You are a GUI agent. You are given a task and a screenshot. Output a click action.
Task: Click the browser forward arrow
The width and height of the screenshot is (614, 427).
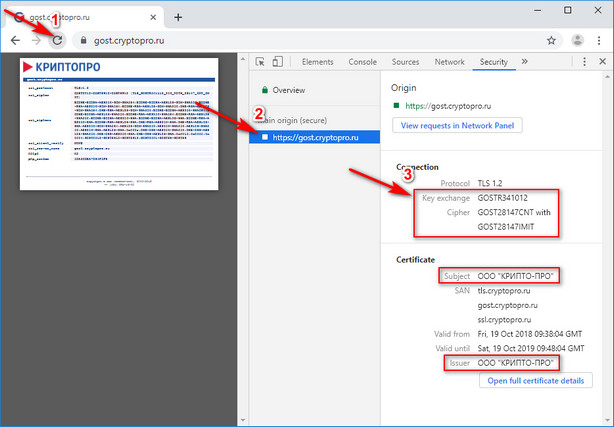(36, 40)
